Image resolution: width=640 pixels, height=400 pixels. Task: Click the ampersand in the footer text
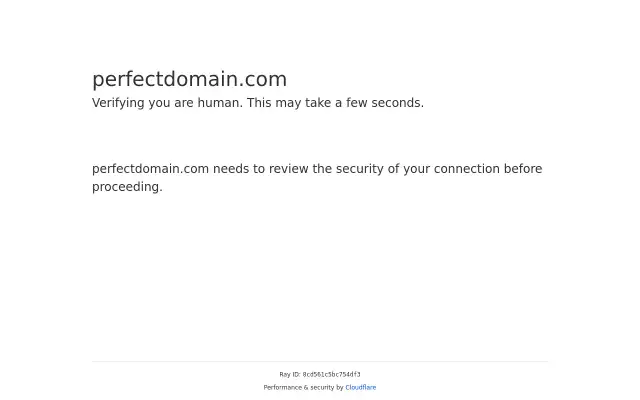[x=306, y=387]
